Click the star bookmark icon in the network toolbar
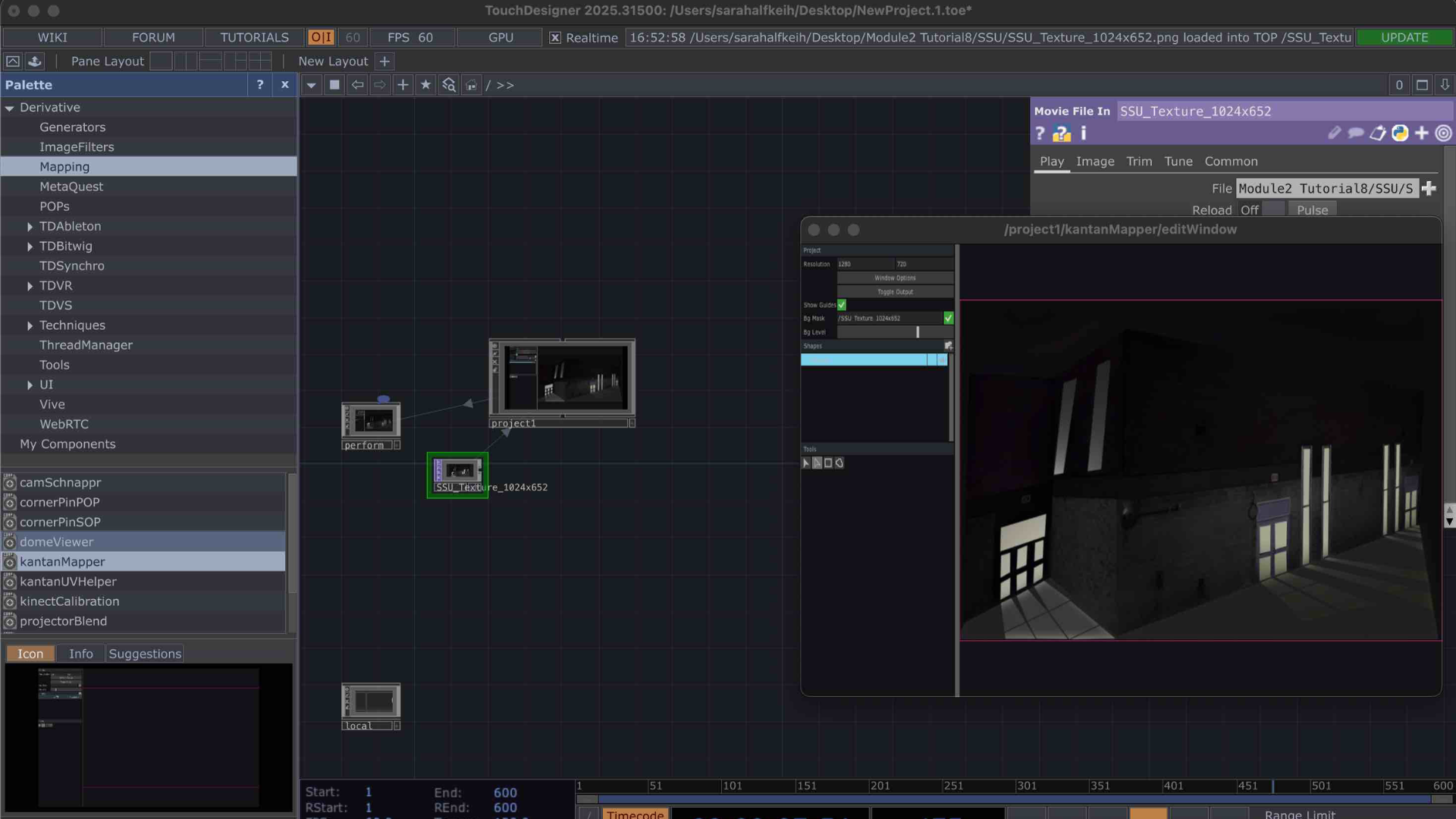Screen dimensions: 1456x819 pyautogui.click(x=425, y=85)
